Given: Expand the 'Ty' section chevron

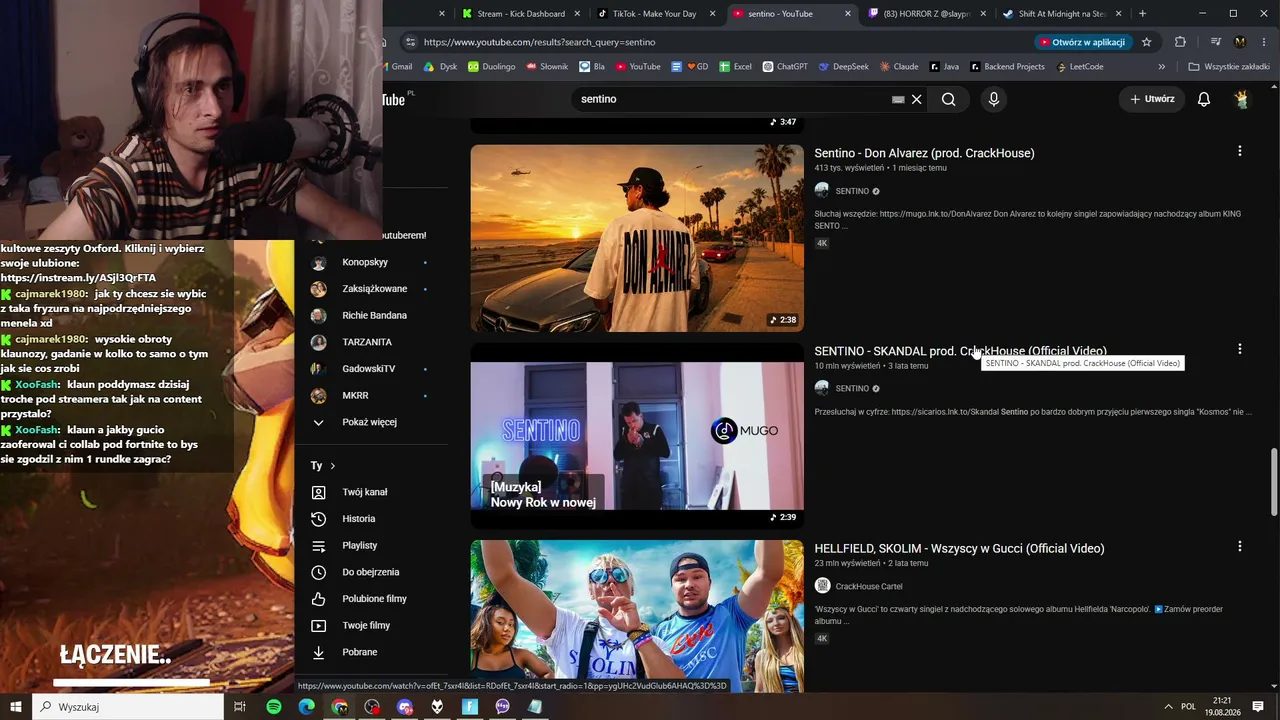Looking at the screenshot, I should [x=332, y=466].
